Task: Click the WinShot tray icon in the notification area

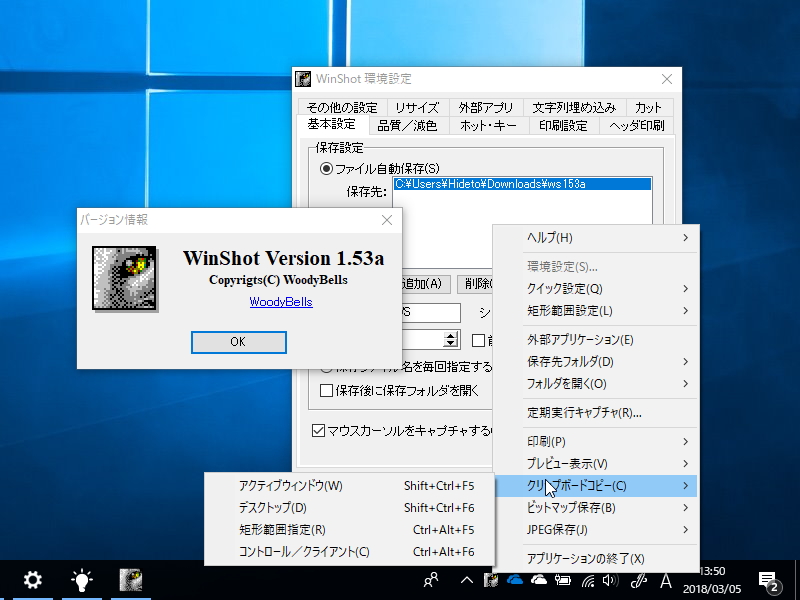Action: (489, 580)
